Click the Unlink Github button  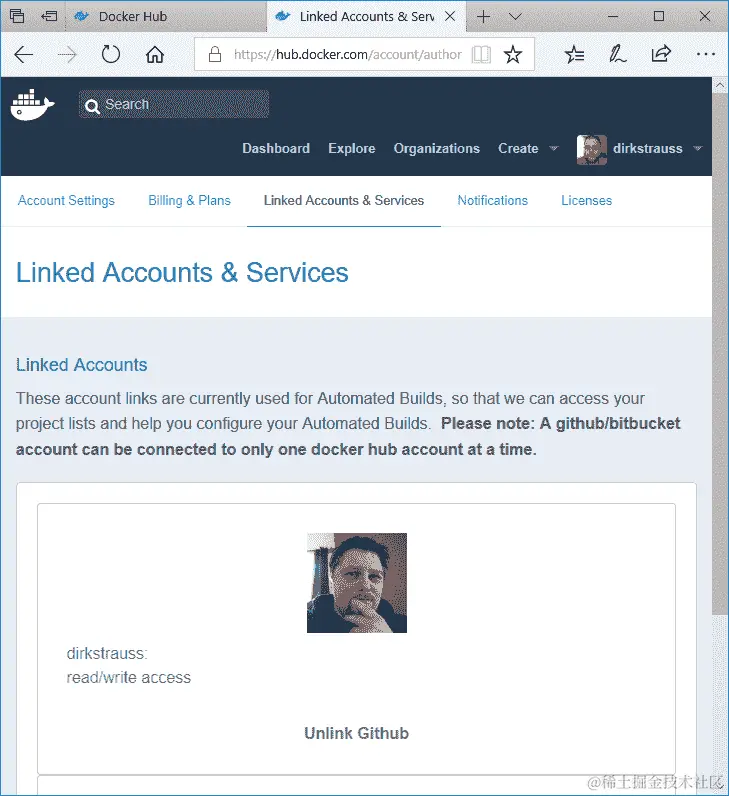356,733
